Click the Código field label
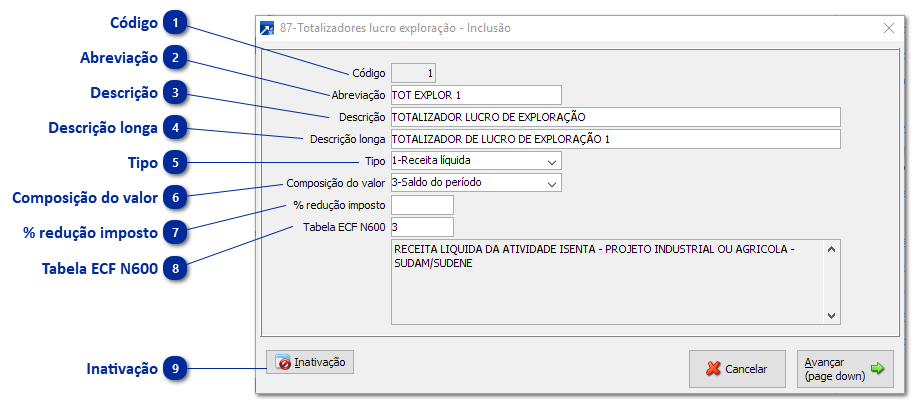The height and width of the screenshot is (405, 918). (x=369, y=74)
